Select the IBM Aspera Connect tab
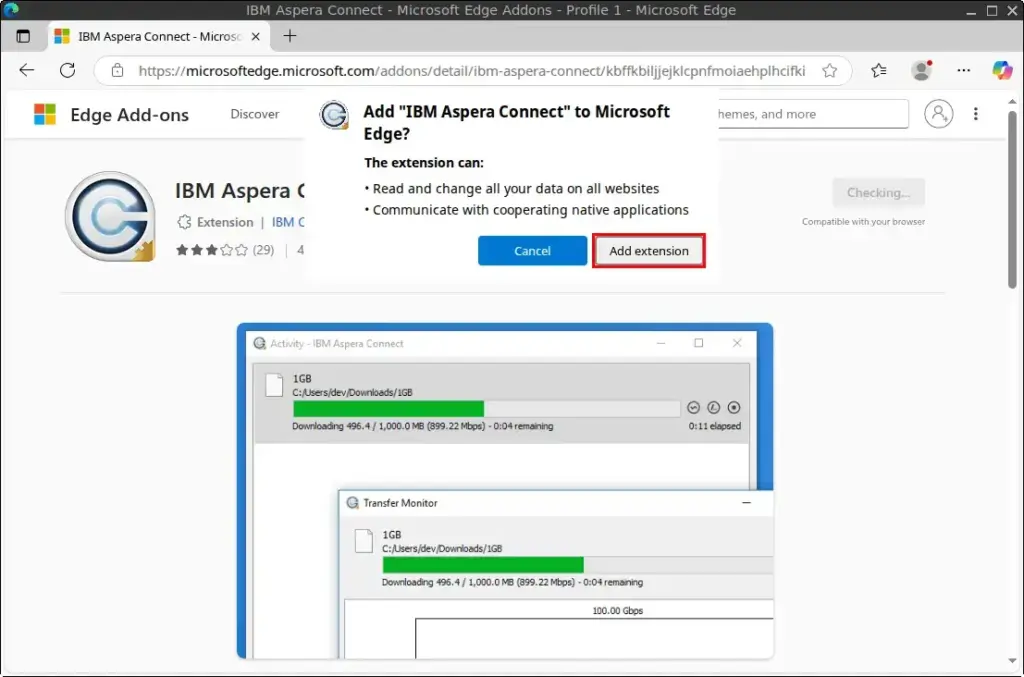Image resolution: width=1024 pixels, height=677 pixels. [157, 37]
